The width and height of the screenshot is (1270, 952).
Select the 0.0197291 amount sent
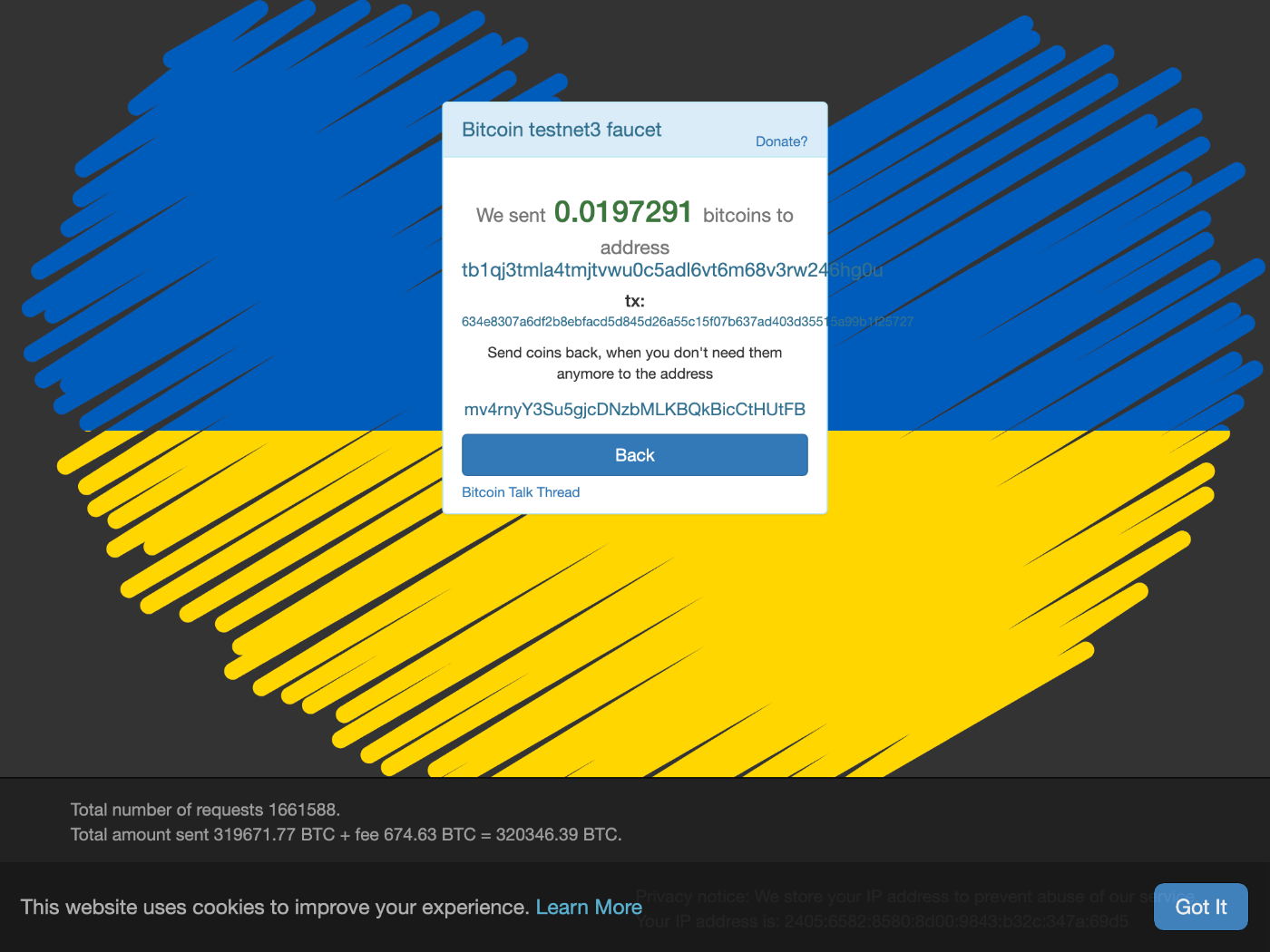[623, 212]
